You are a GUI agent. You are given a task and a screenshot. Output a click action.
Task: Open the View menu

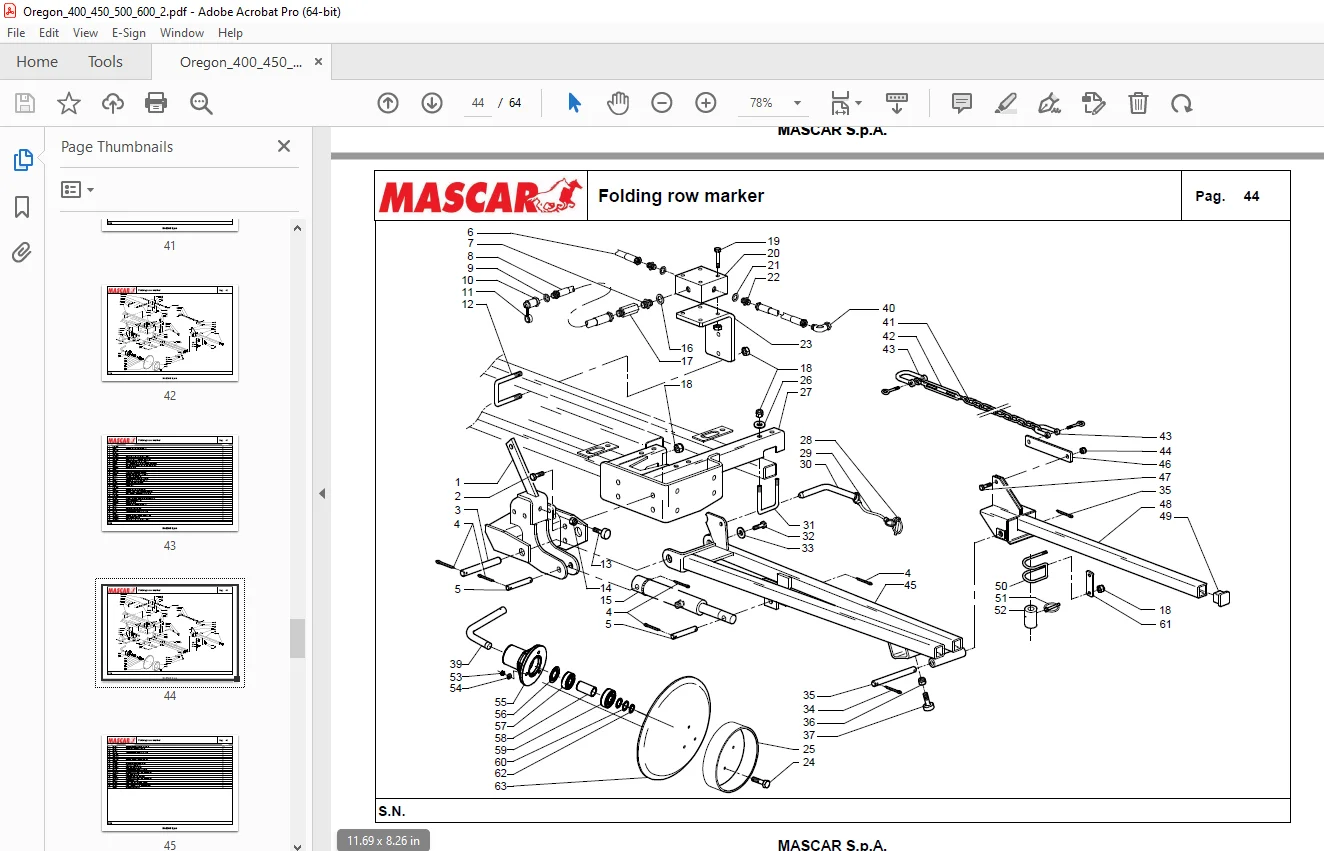click(86, 33)
